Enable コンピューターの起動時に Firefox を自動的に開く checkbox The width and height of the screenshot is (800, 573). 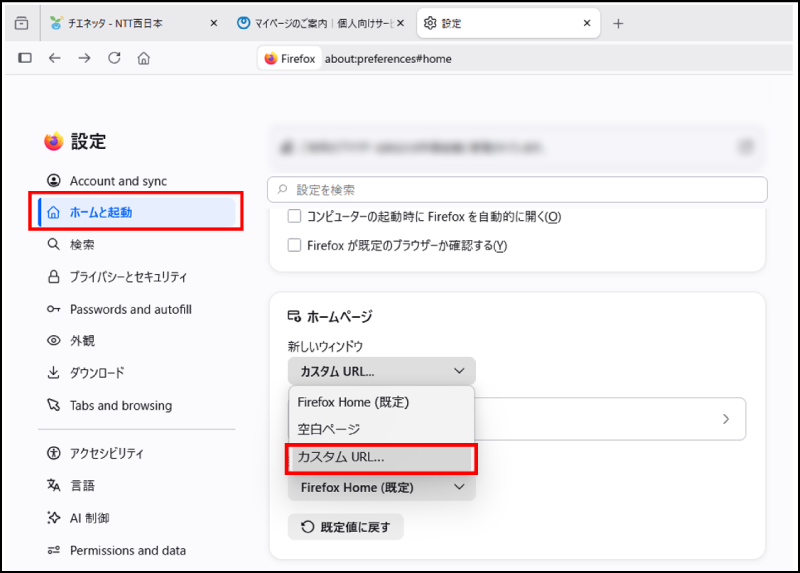(294, 216)
